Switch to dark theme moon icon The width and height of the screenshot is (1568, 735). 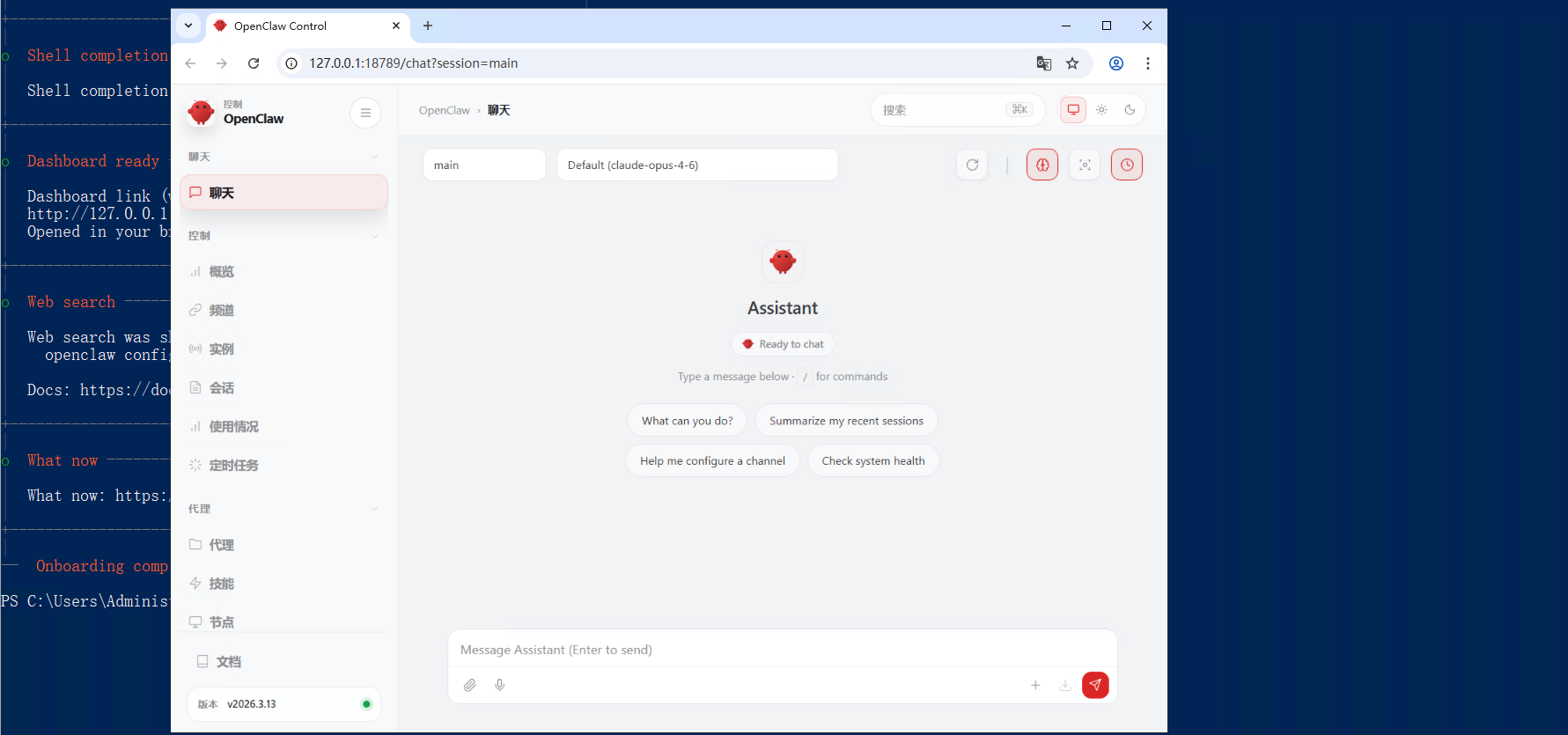1130,110
